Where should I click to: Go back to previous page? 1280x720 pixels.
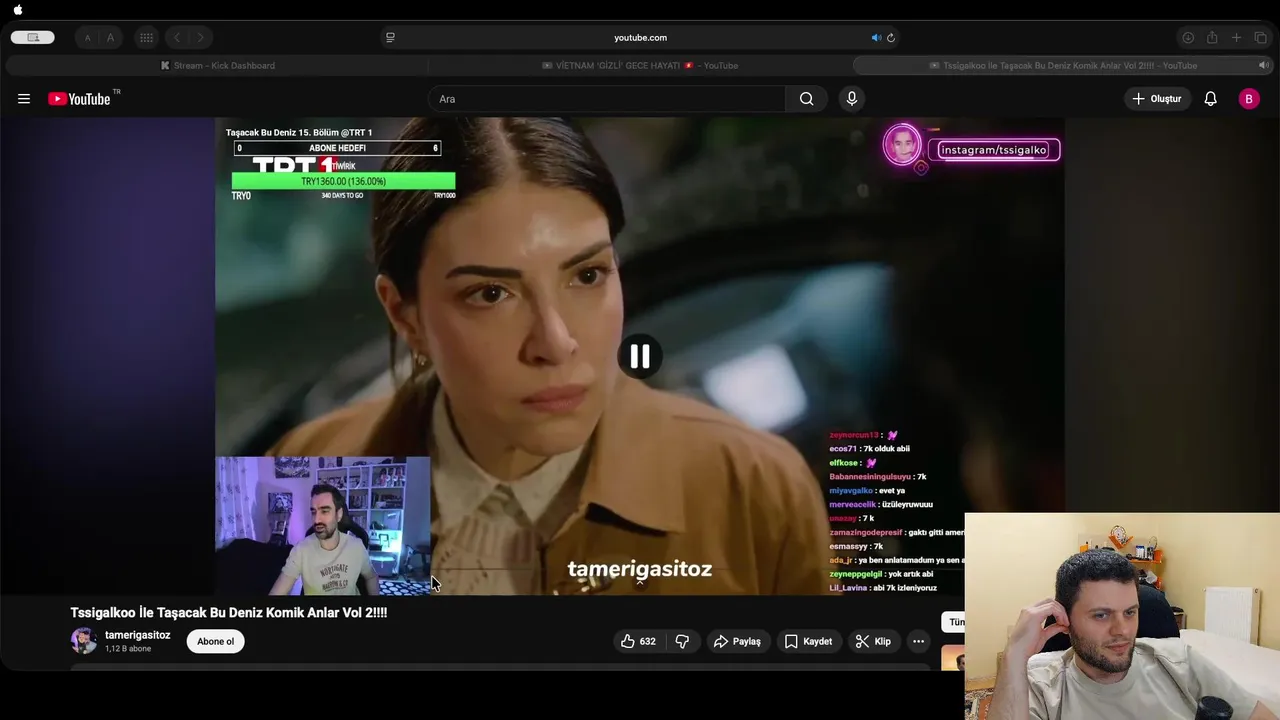tap(177, 38)
